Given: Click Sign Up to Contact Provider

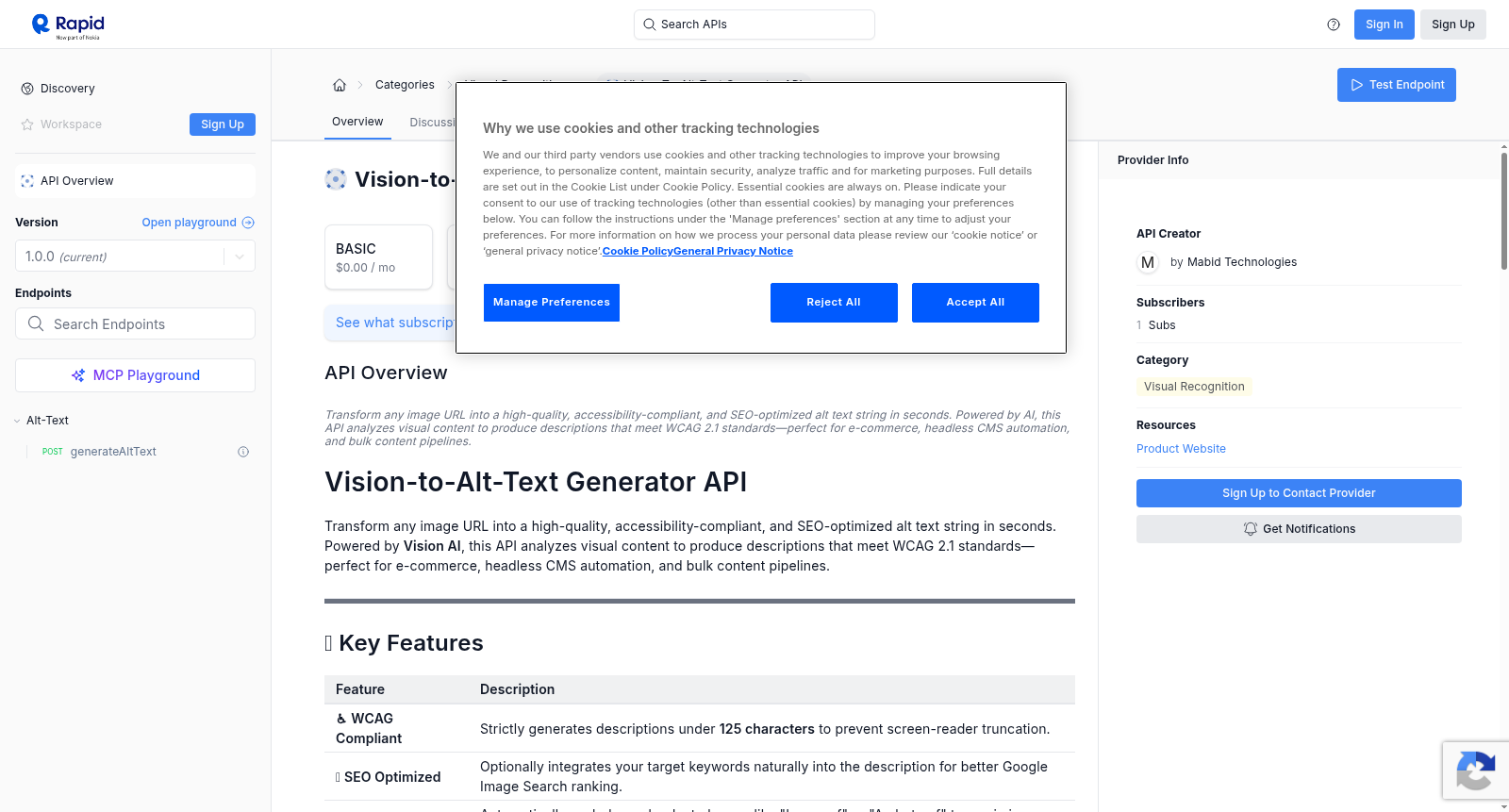Looking at the screenshot, I should (x=1299, y=493).
